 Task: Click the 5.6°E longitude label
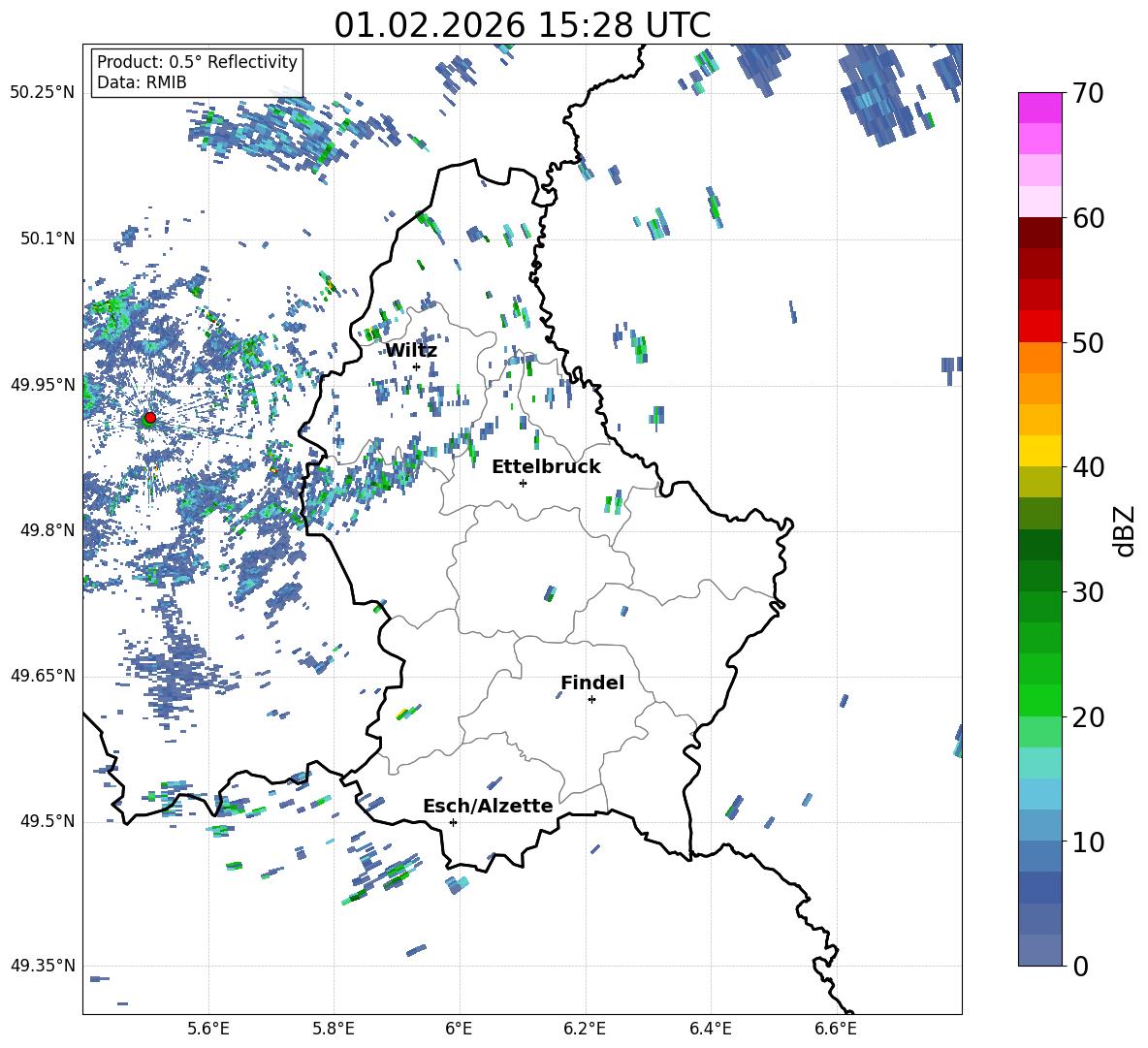208,1030
